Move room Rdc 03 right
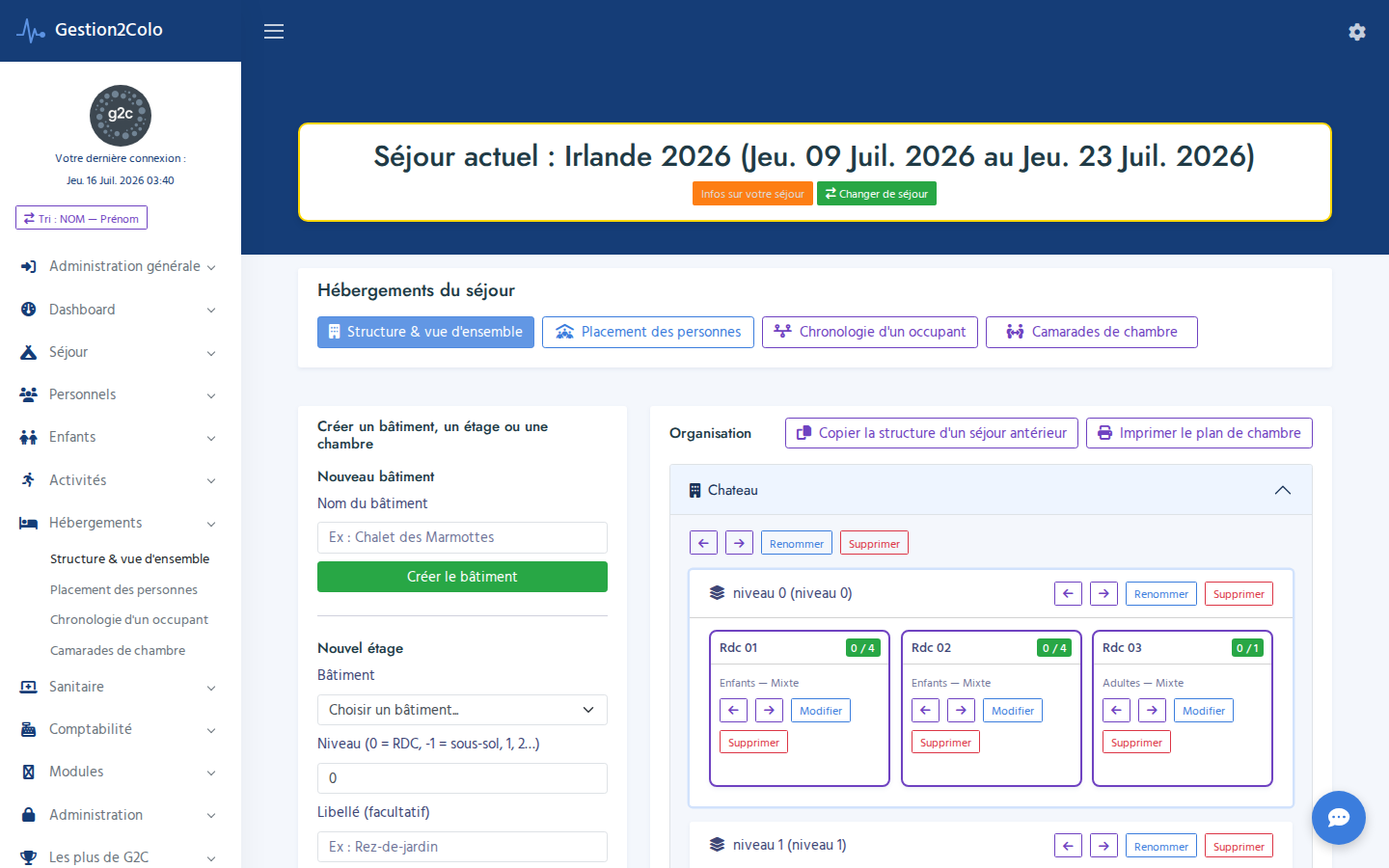 1152,711
